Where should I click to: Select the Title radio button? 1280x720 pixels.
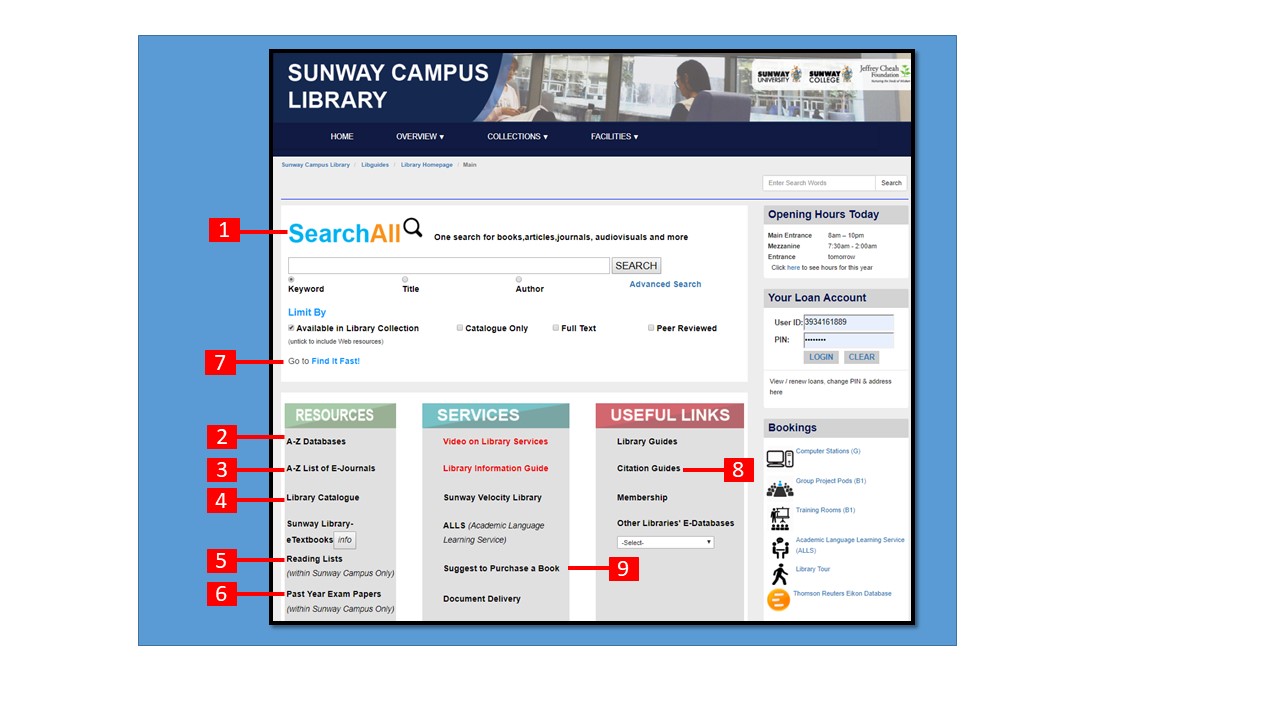click(405, 279)
